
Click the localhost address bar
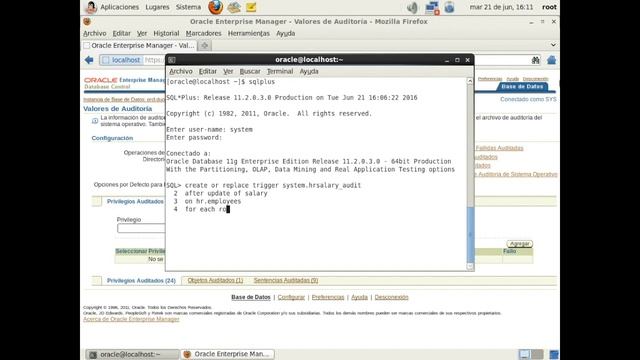point(133,60)
